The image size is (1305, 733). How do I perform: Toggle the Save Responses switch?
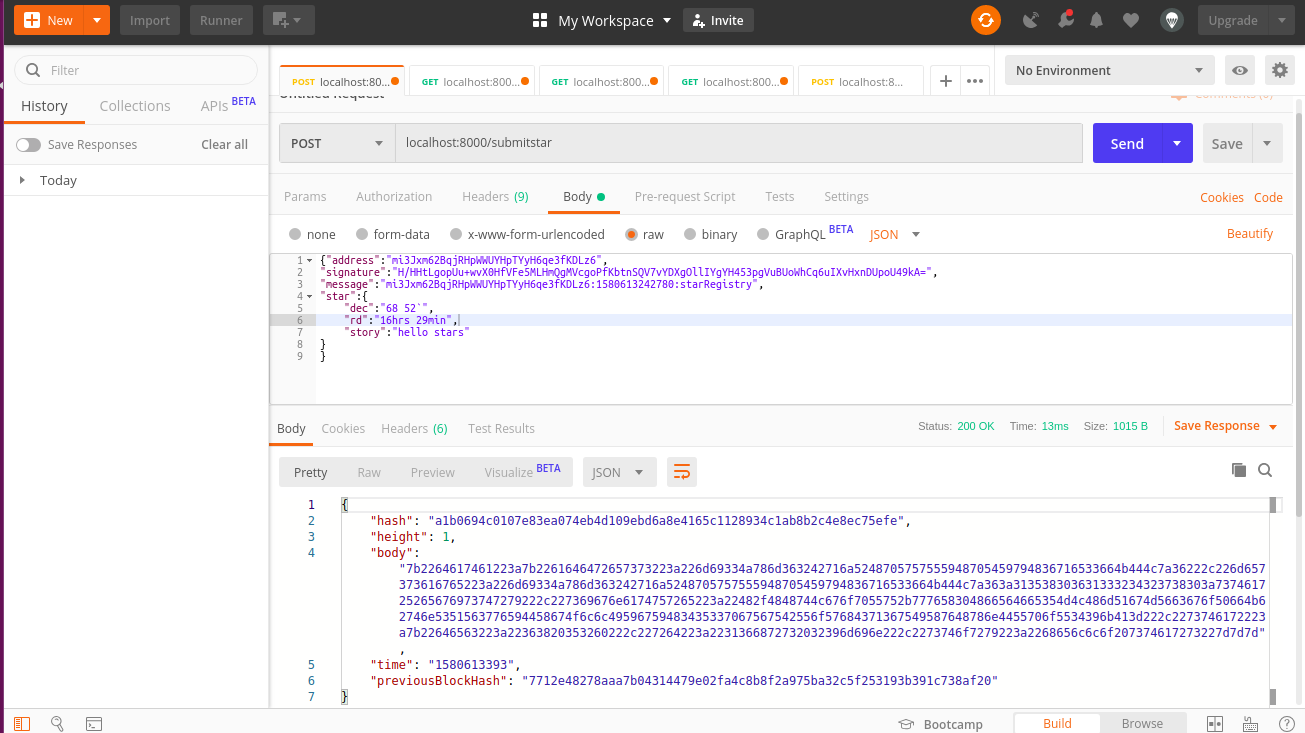click(x=28, y=145)
